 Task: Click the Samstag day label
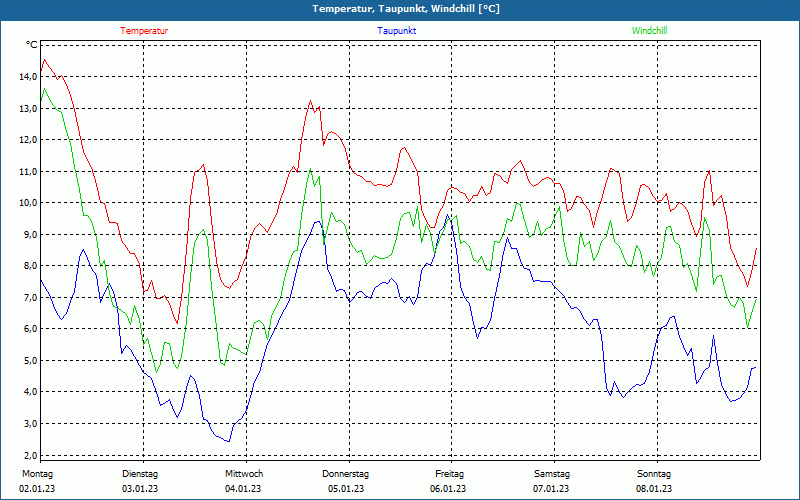(552, 474)
